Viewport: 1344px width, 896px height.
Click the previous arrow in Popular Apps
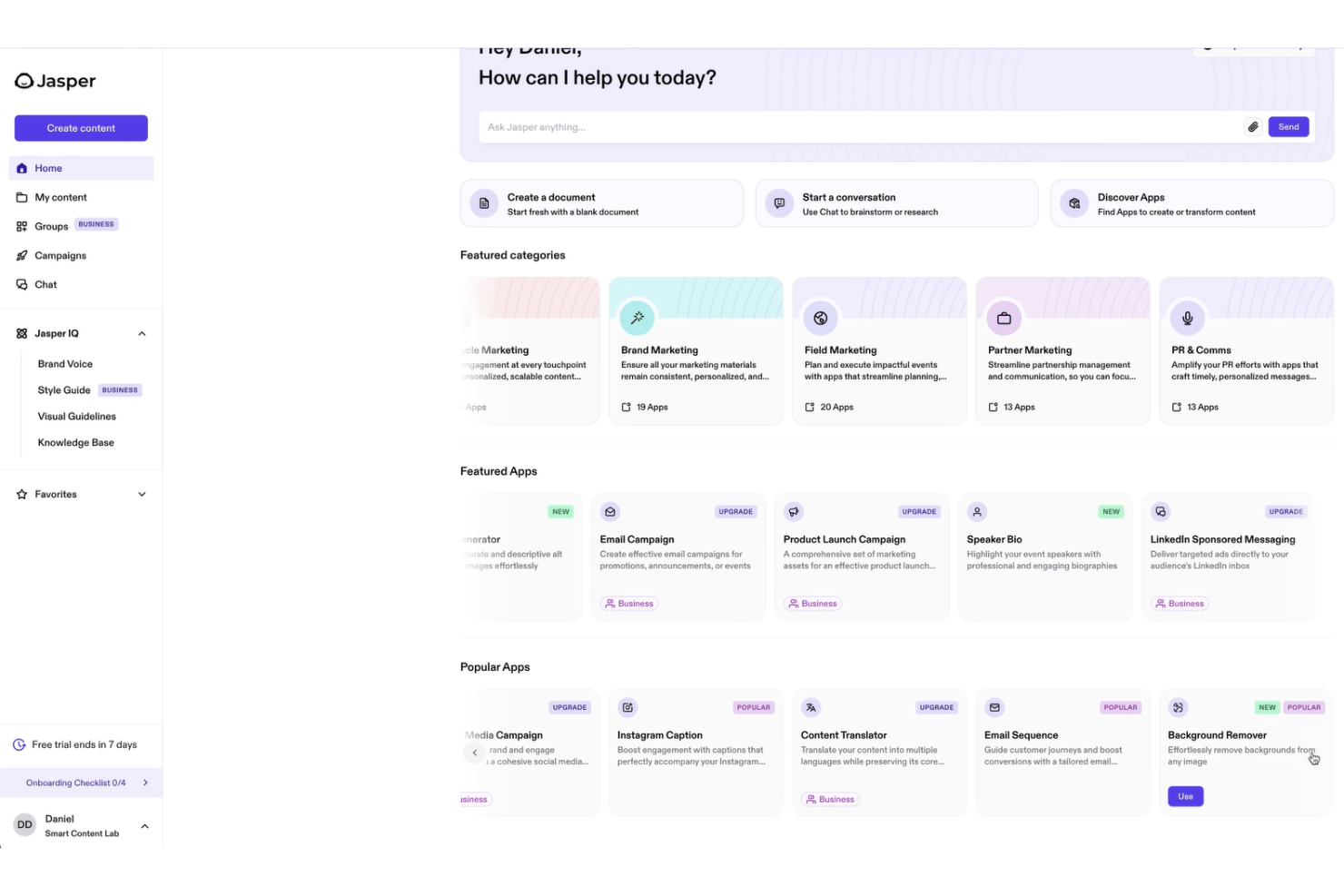click(x=474, y=753)
